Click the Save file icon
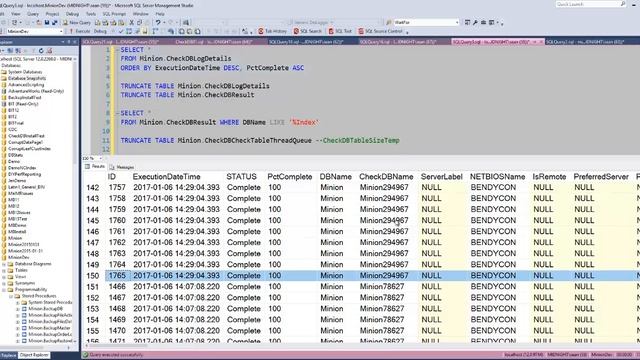Image resolution: width=640 pixels, height=360 pixels. (x=47, y=22)
